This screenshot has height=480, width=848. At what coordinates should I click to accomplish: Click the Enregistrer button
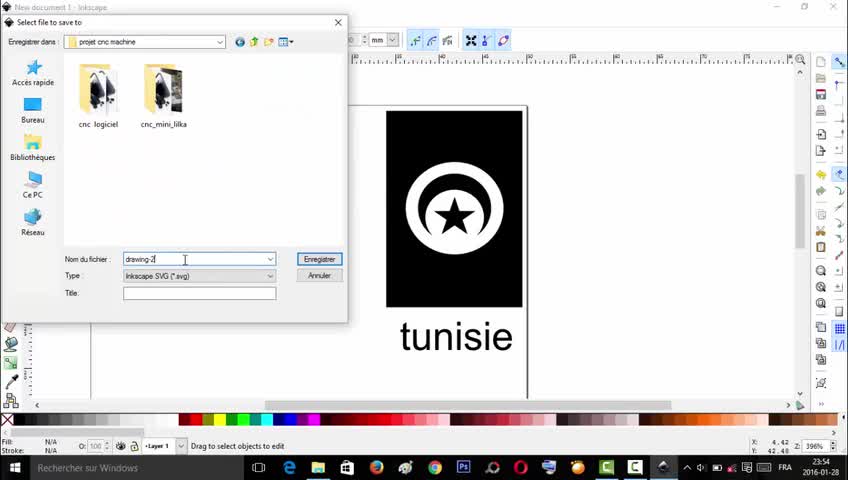point(319,259)
